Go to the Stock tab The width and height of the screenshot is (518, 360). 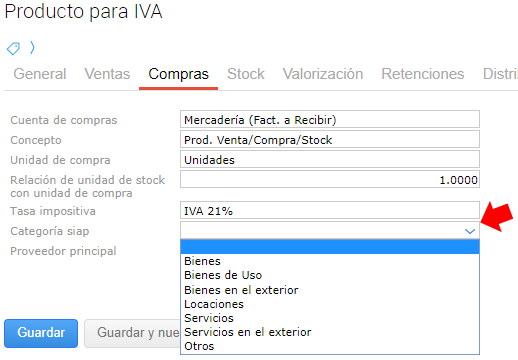[x=246, y=74]
